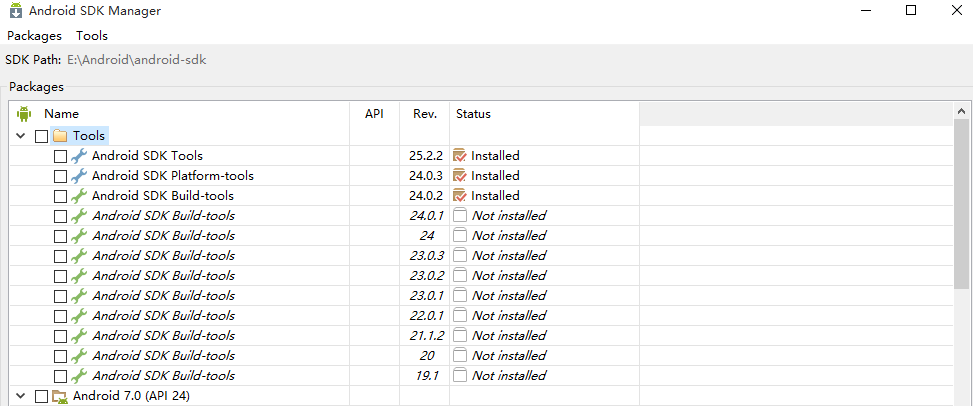This screenshot has height=406, width=973.
Task: Check the Android SDK Tools checkbox
Action: pyautogui.click(x=60, y=156)
